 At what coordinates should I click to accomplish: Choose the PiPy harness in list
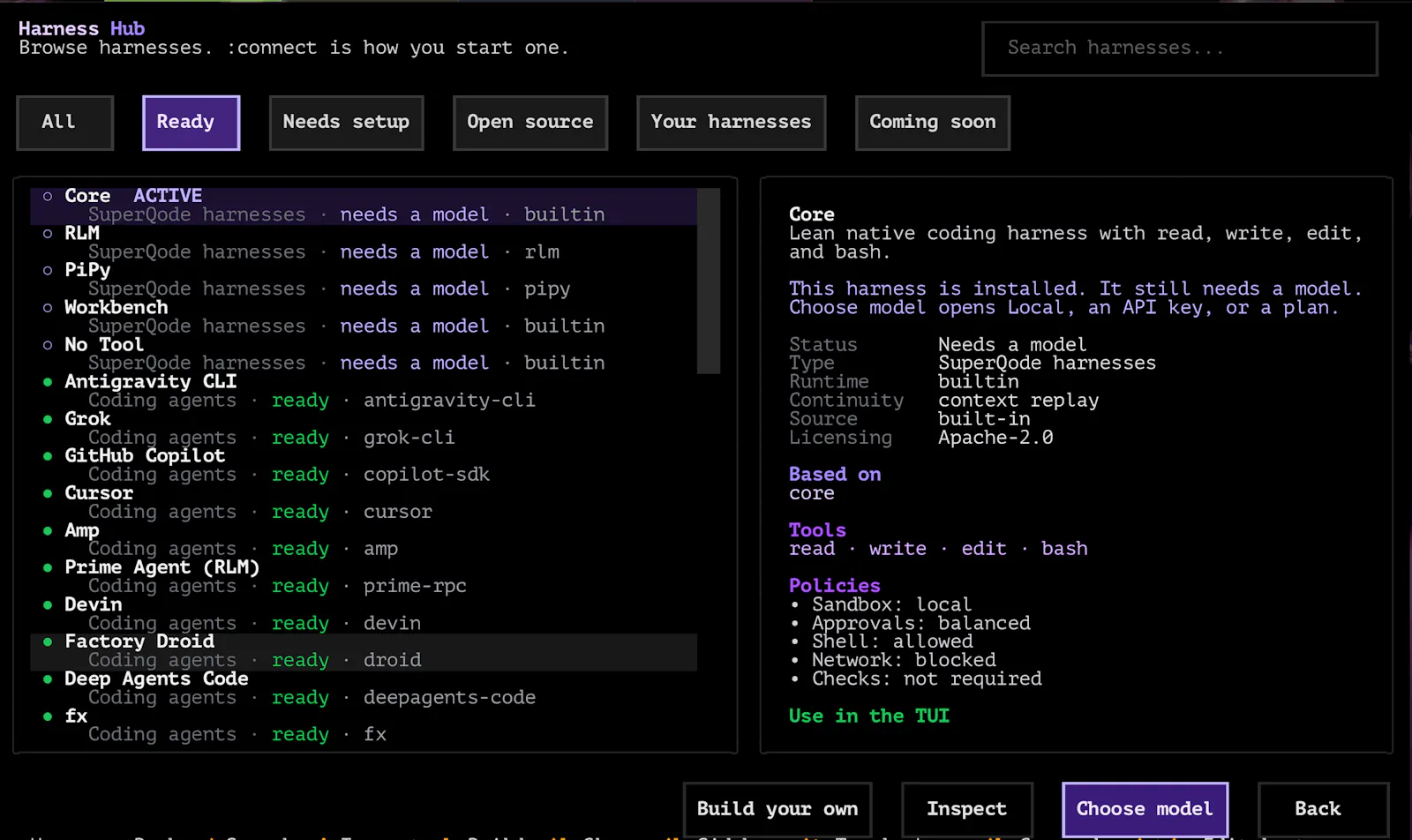click(x=364, y=280)
